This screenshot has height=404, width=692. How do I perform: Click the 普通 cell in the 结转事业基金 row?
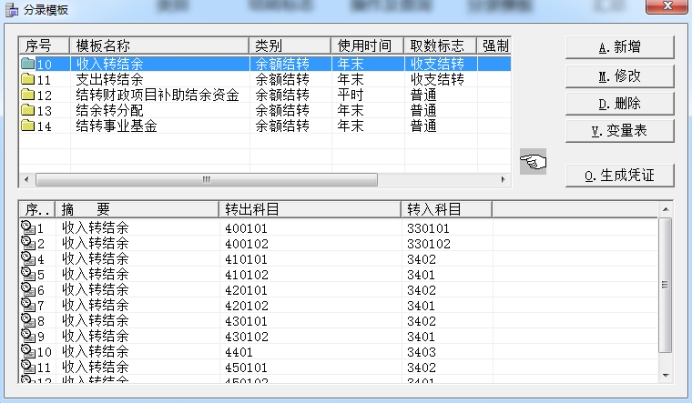coord(423,126)
